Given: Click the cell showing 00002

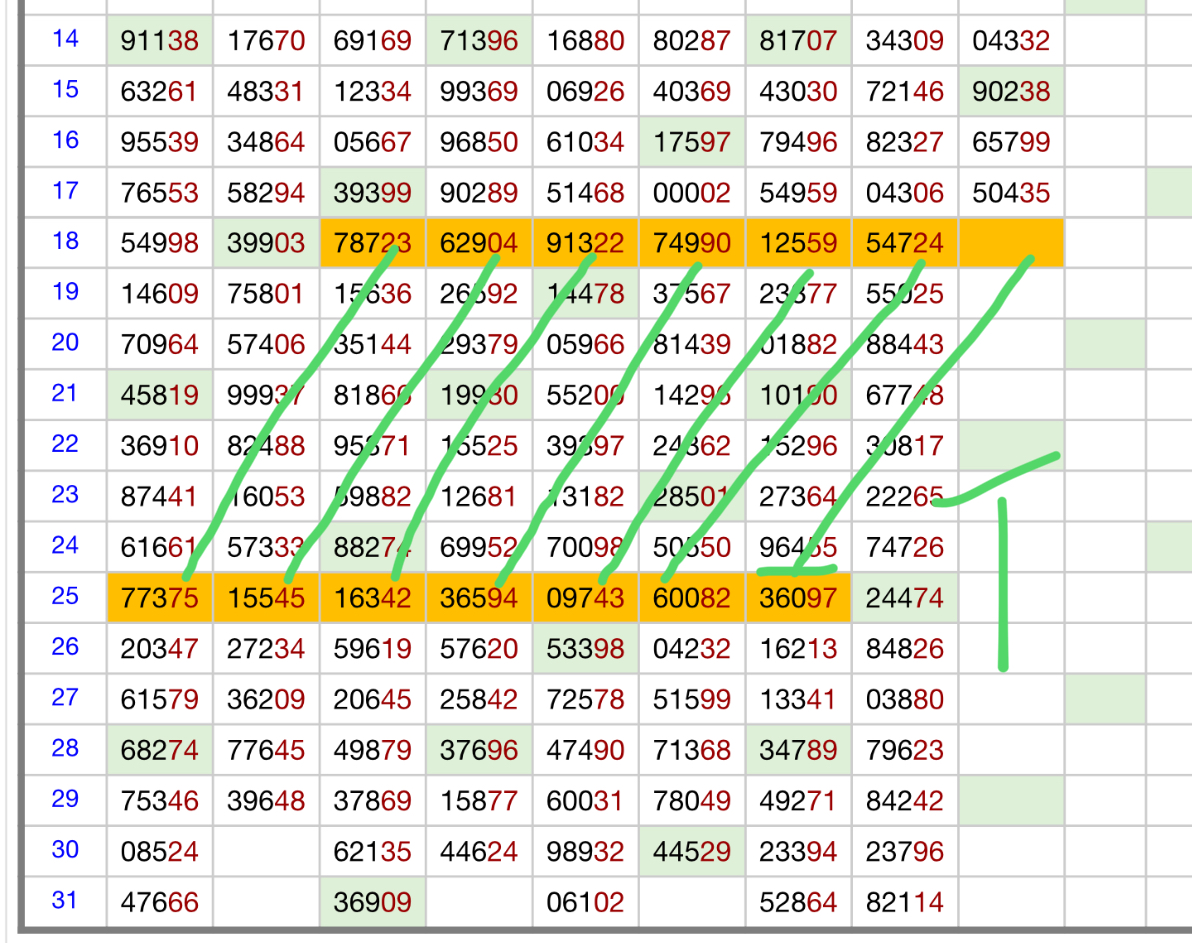Looking at the screenshot, I should click(692, 193).
